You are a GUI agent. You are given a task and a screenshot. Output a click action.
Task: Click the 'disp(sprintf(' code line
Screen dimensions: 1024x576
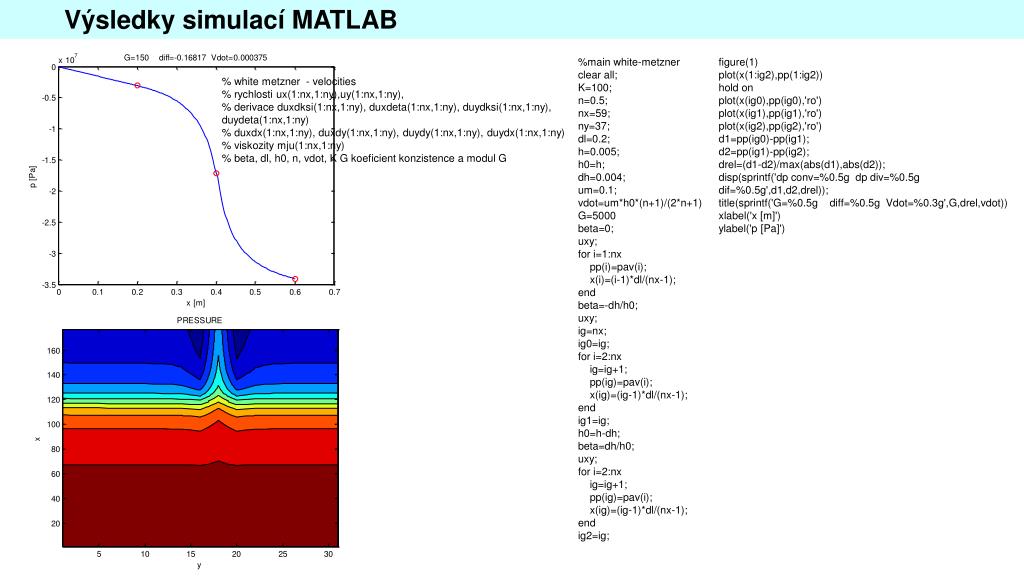coord(819,177)
